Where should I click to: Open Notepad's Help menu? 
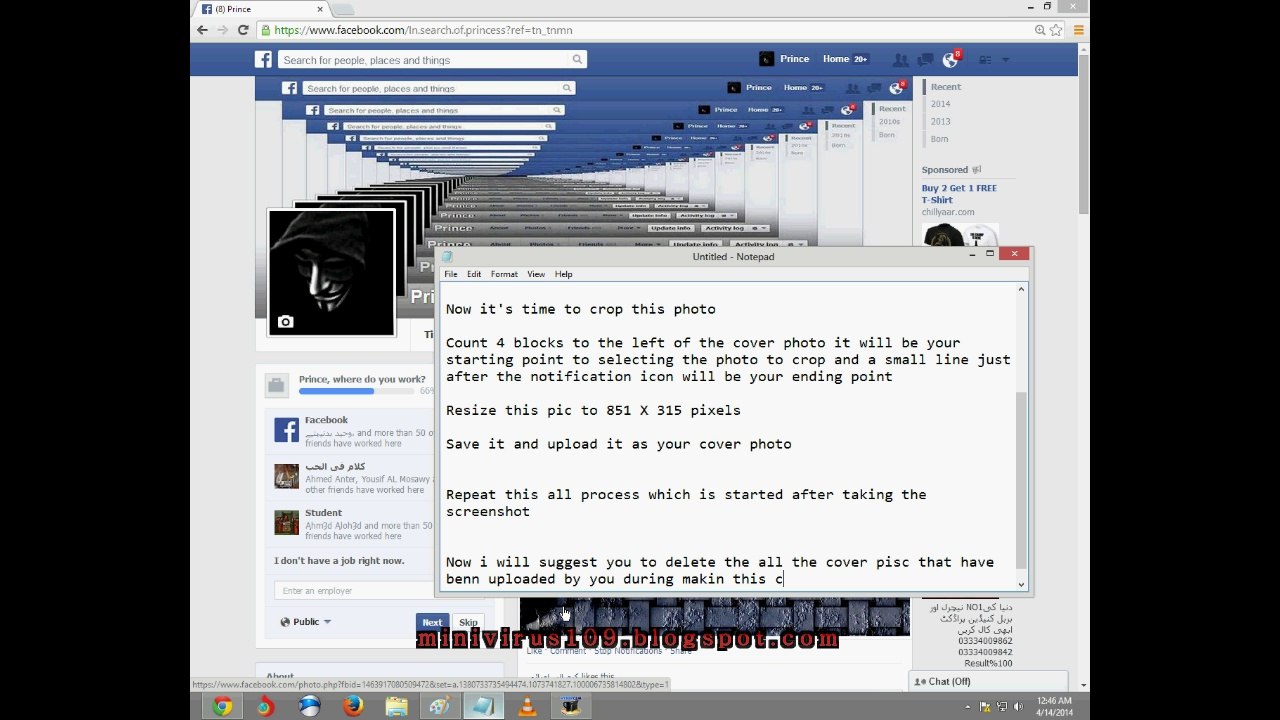pos(564,274)
